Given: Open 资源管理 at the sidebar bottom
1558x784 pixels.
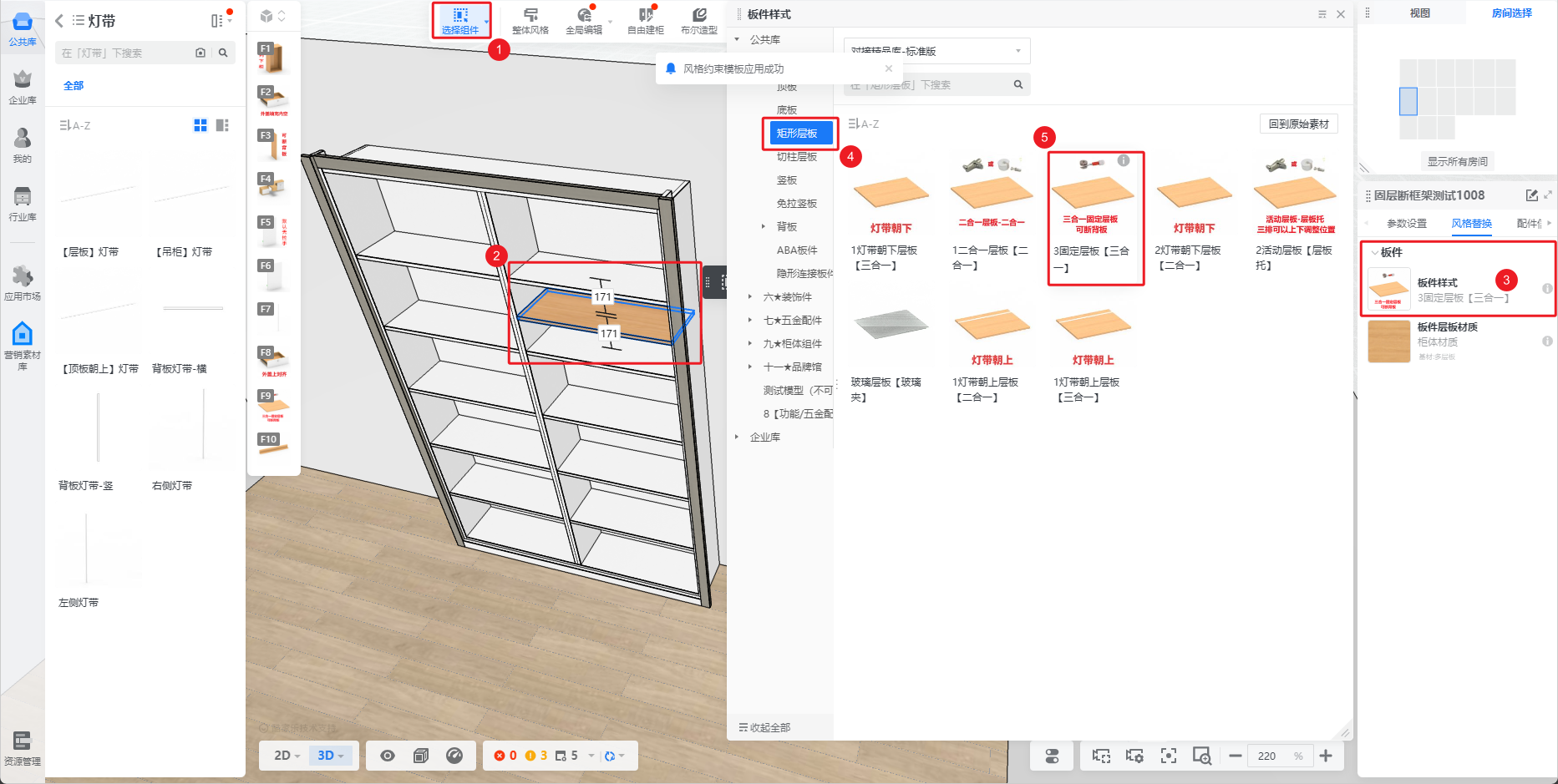Looking at the screenshot, I should coord(23,748).
